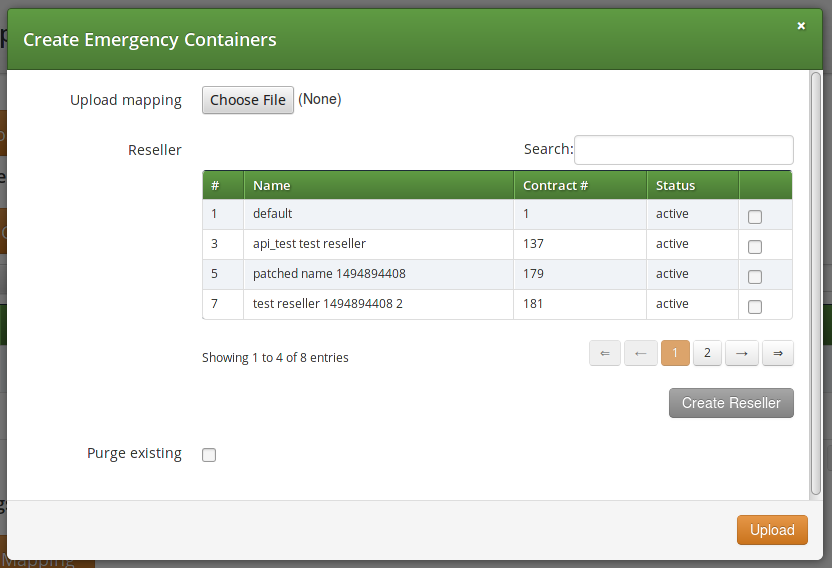The height and width of the screenshot is (568, 832).
Task: Tick the api_test test reseller checkbox
Action: tap(755, 247)
